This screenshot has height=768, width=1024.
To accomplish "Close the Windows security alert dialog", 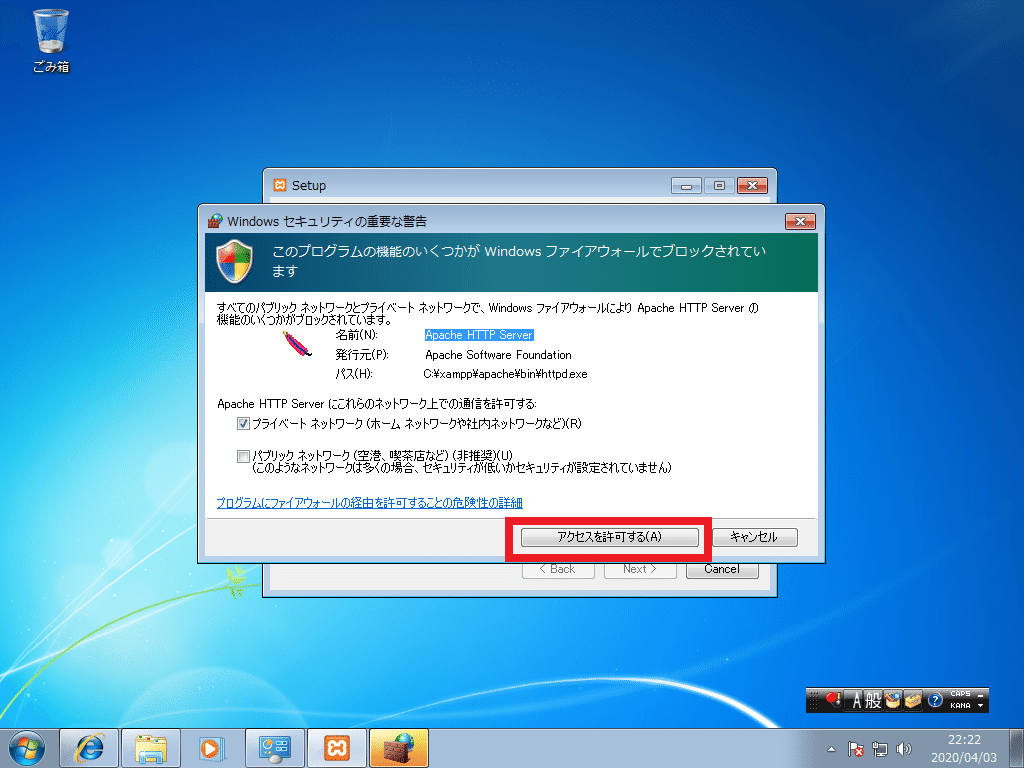I will pyautogui.click(x=800, y=221).
